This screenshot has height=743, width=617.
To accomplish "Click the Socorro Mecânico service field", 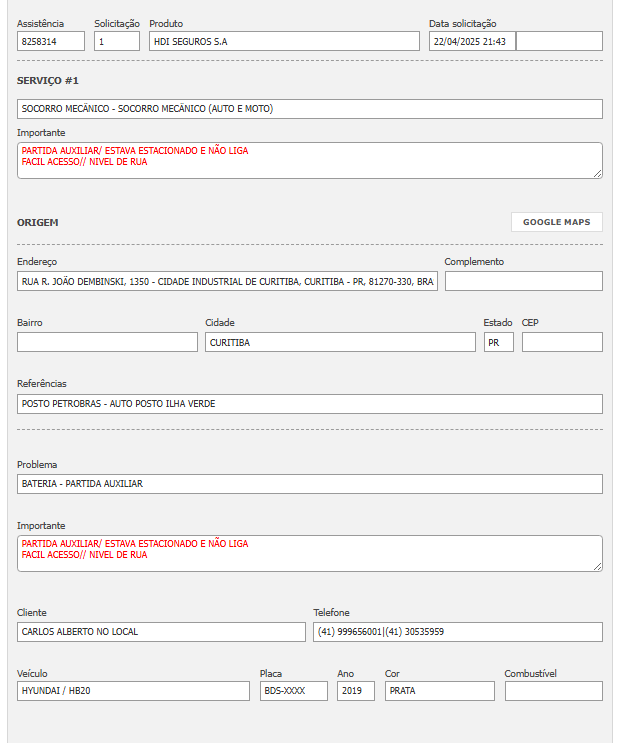I will tap(310, 109).
